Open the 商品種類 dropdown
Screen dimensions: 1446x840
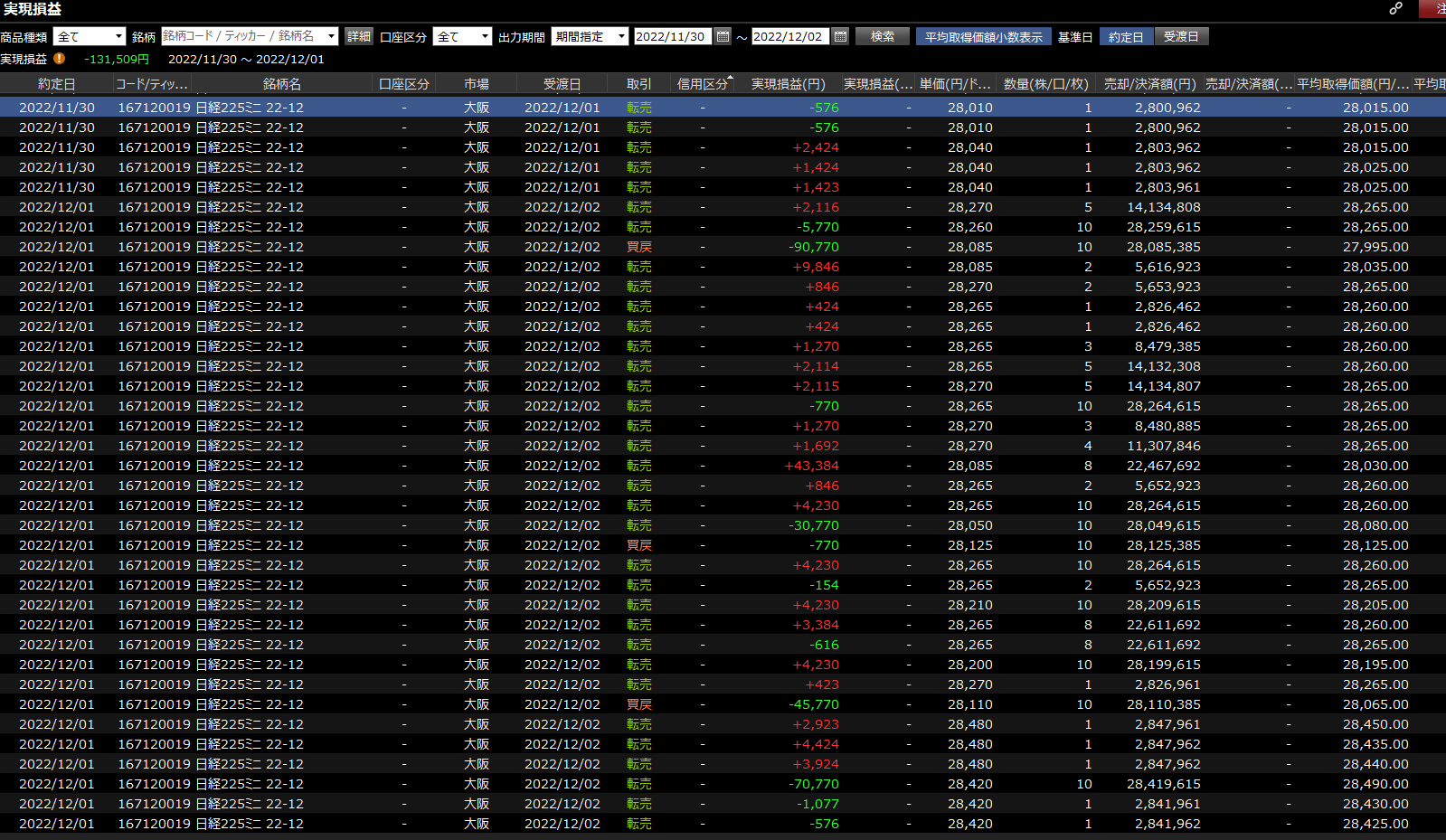point(90,36)
